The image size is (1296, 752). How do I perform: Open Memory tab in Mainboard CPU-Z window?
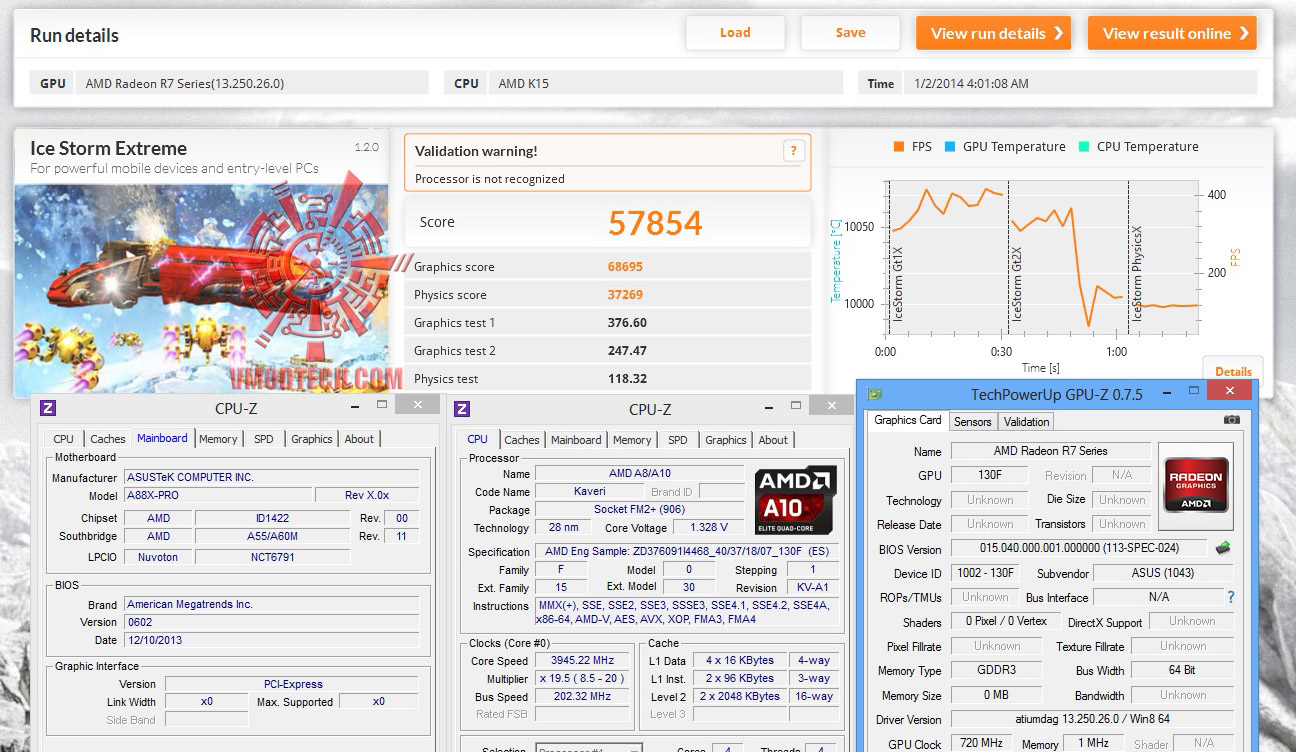point(218,439)
